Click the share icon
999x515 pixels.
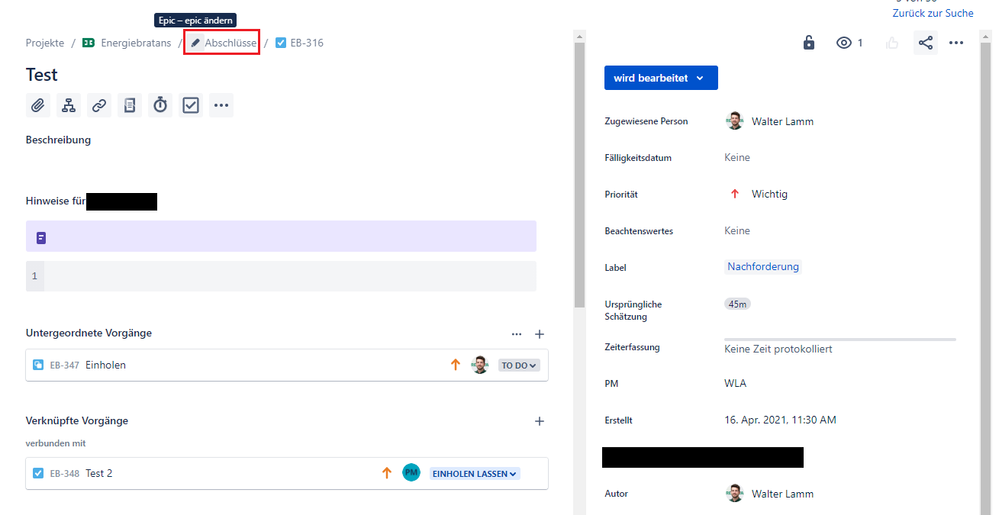tap(926, 43)
